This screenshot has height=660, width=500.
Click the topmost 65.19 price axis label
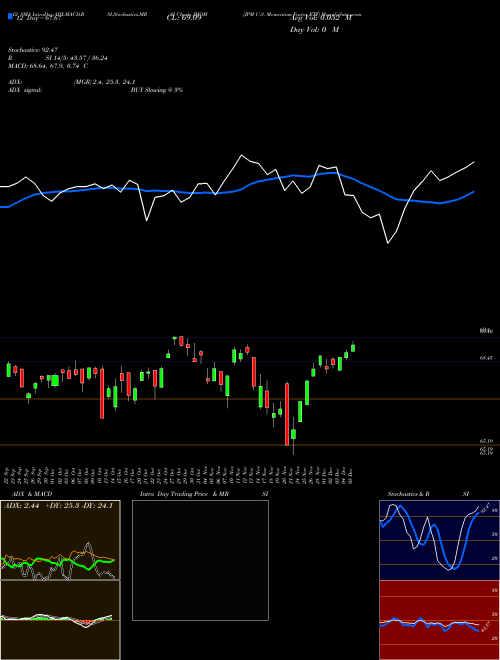486,441
